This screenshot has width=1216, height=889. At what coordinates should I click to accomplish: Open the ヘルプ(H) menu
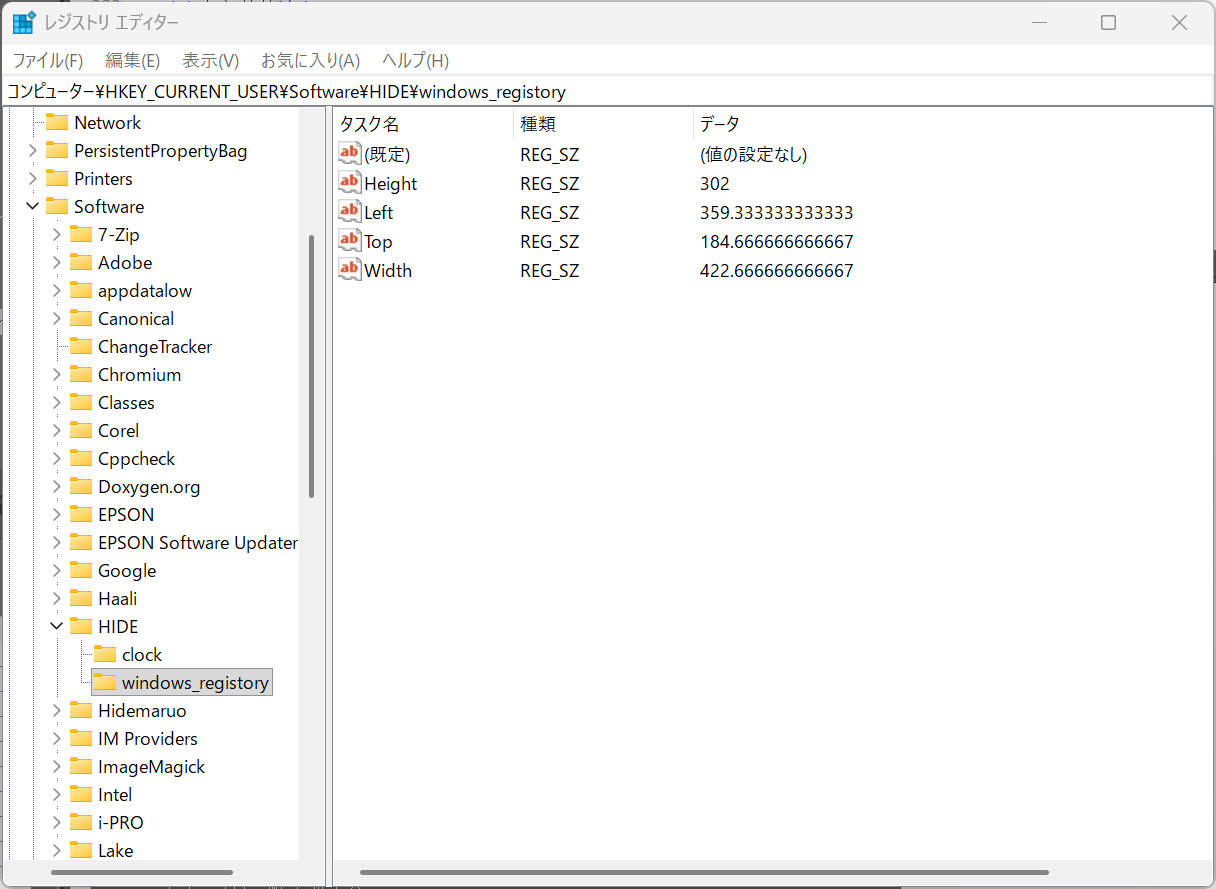416,60
